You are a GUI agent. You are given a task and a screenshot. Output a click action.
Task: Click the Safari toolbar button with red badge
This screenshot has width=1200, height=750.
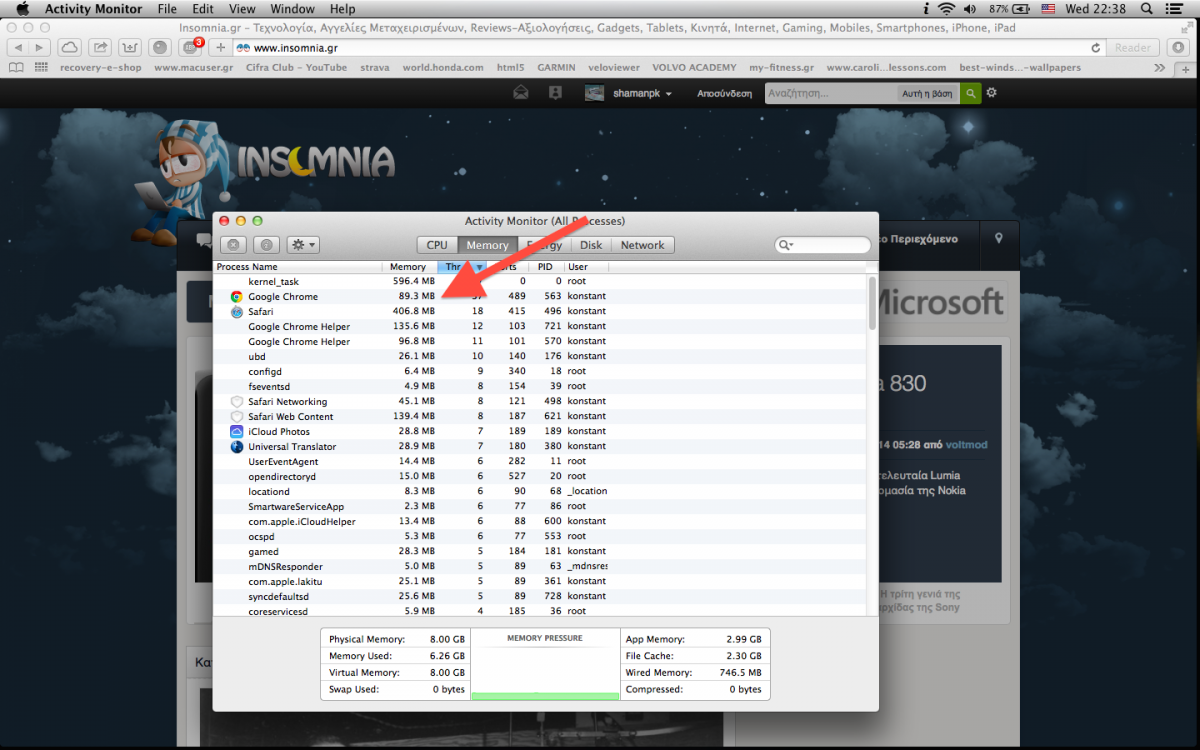coord(190,47)
